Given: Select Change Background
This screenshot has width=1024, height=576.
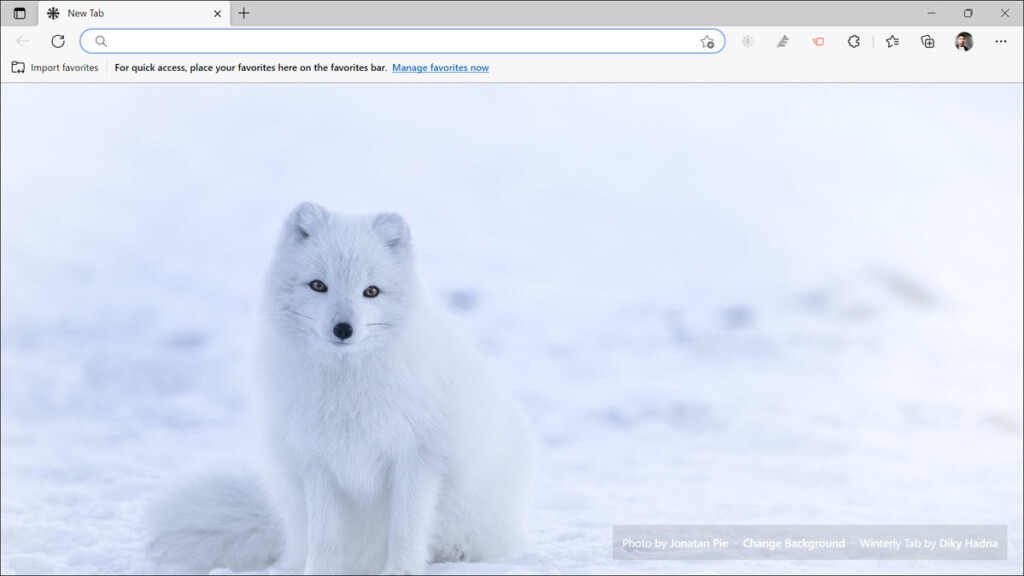Looking at the screenshot, I should click(794, 543).
